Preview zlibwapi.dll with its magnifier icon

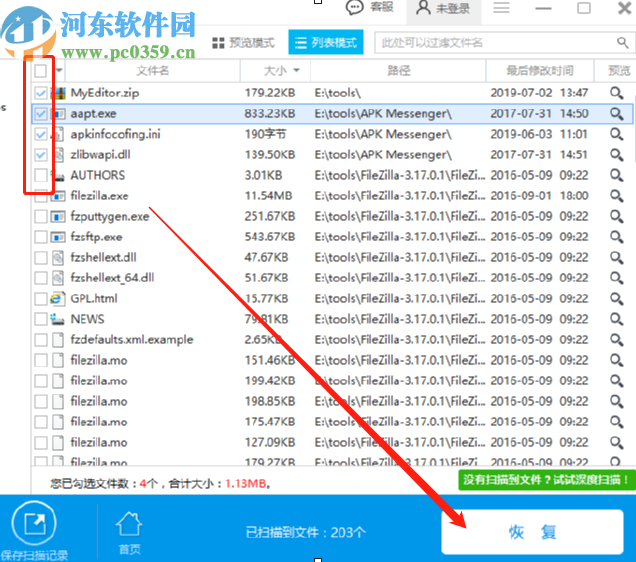click(617, 155)
